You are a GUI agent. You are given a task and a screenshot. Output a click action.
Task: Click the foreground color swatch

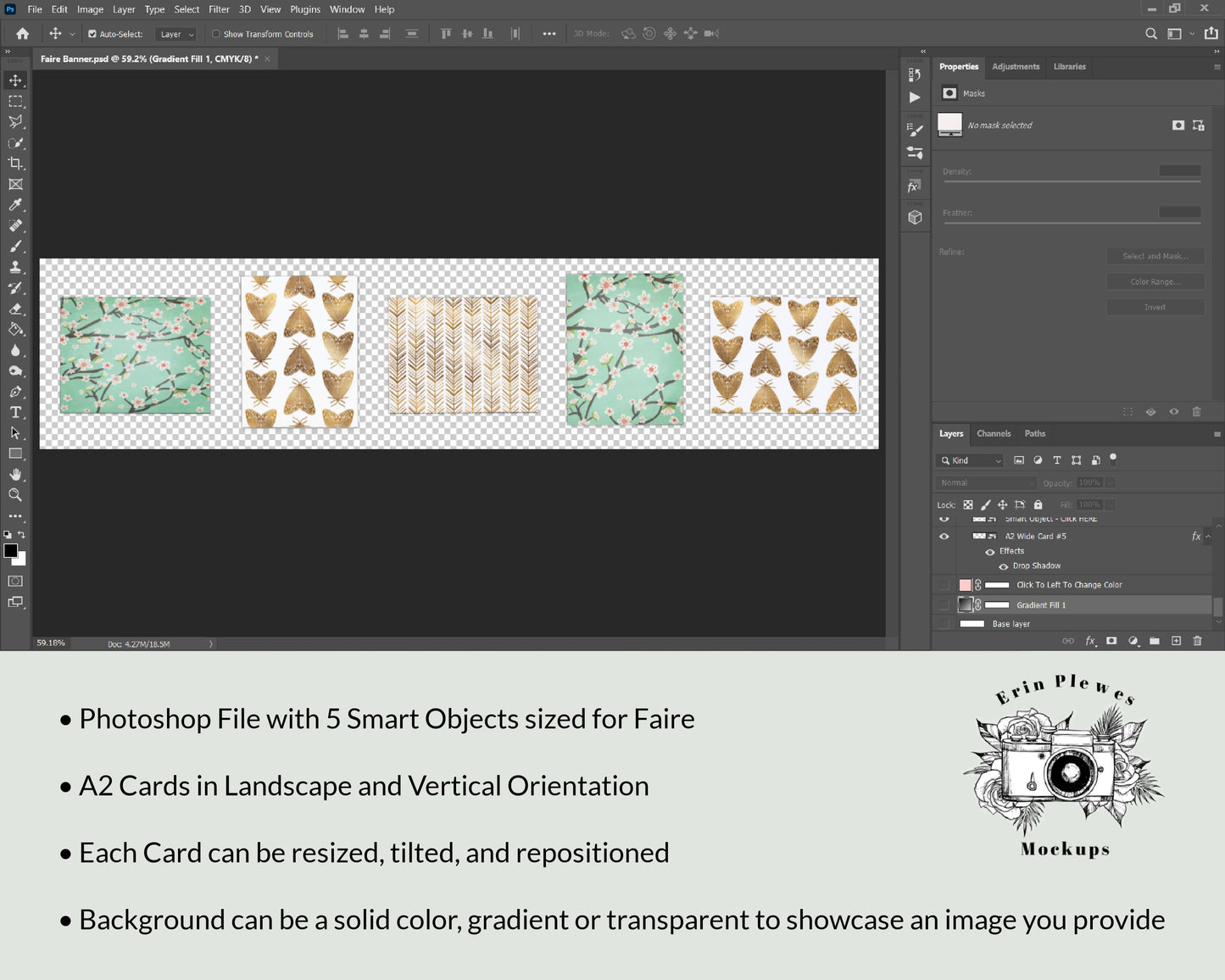(x=11, y=551)
